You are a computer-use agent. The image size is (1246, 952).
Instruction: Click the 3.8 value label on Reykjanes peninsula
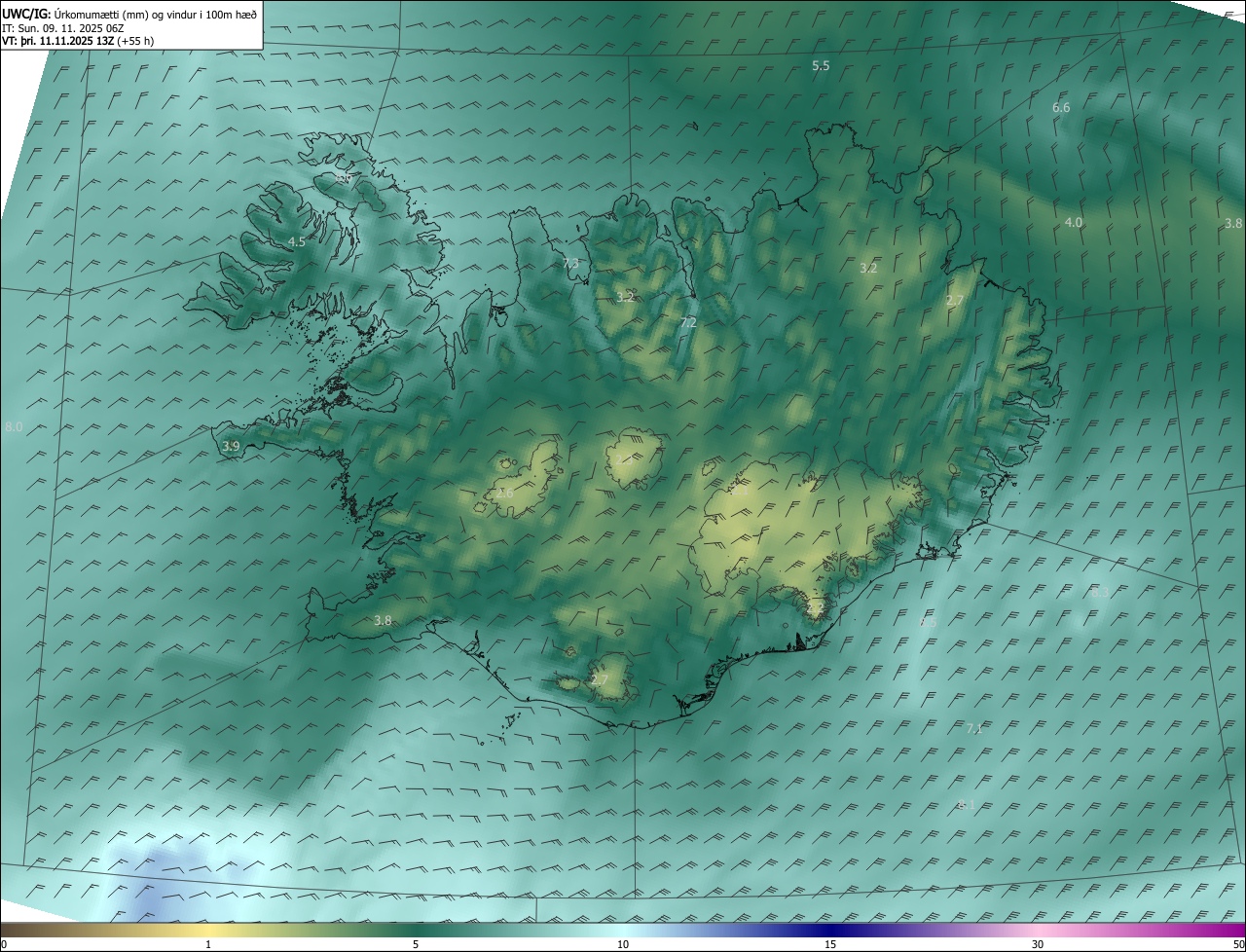(x=383, y=621)
